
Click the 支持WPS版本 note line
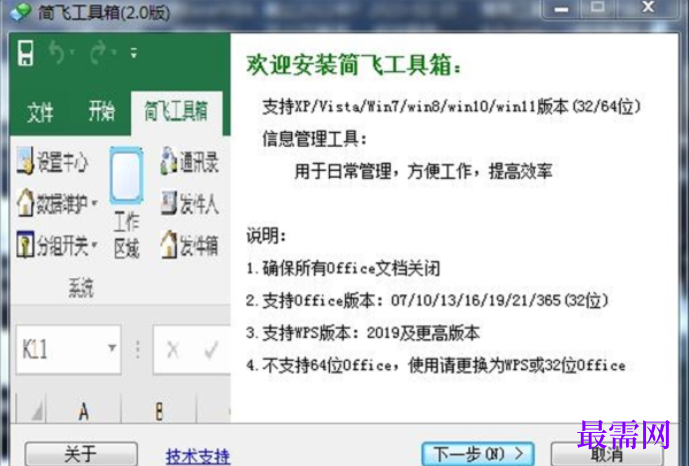point(363,333)
